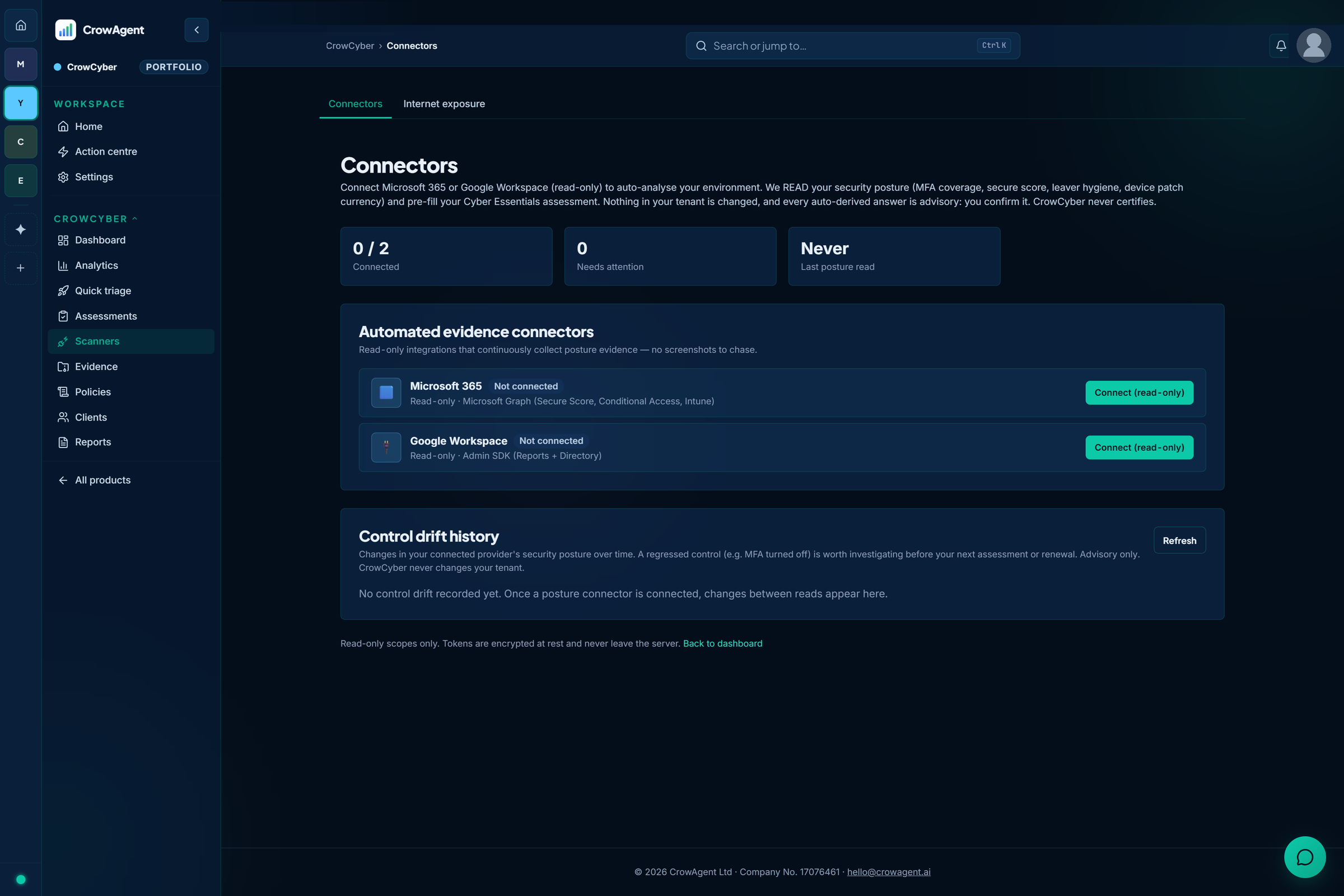Click the search magnifier icon
Screen dimensions: 1344x896
[x=701, y=46]
